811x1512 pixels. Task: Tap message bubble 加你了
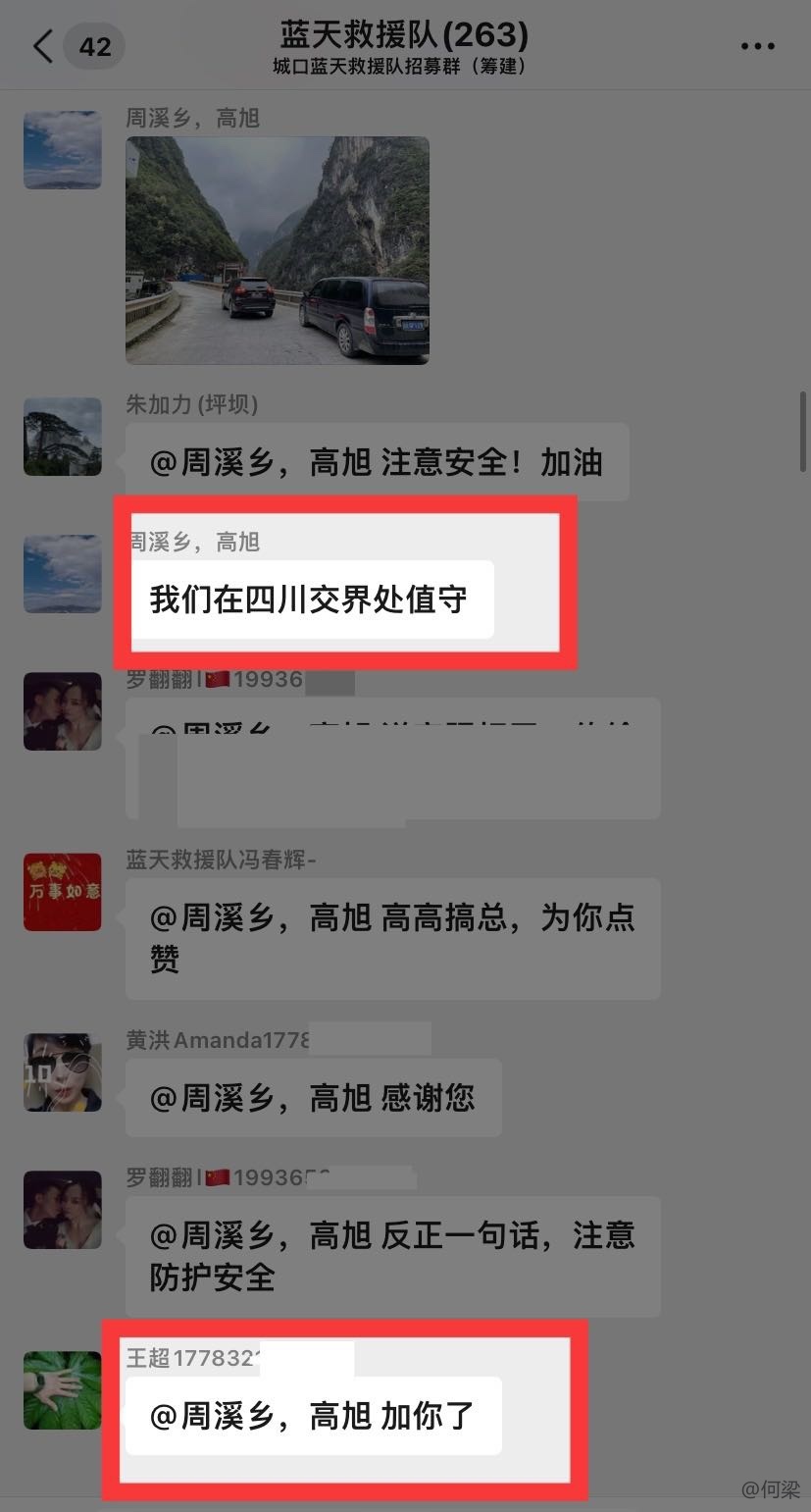[x=313, y=1416]
